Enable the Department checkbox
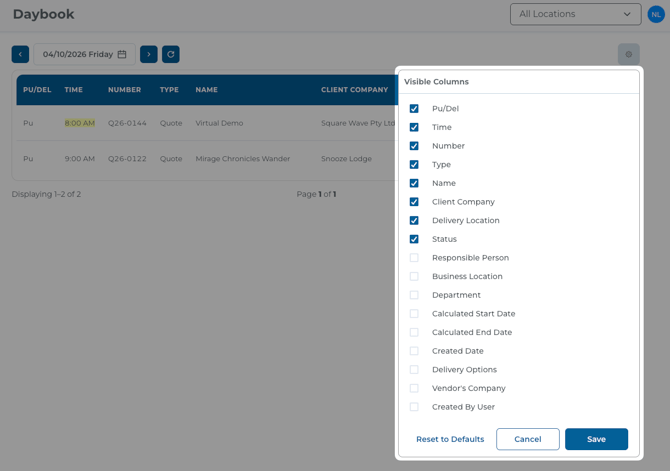This screenshot has width=670, height=471. click(x=414, y=295)
